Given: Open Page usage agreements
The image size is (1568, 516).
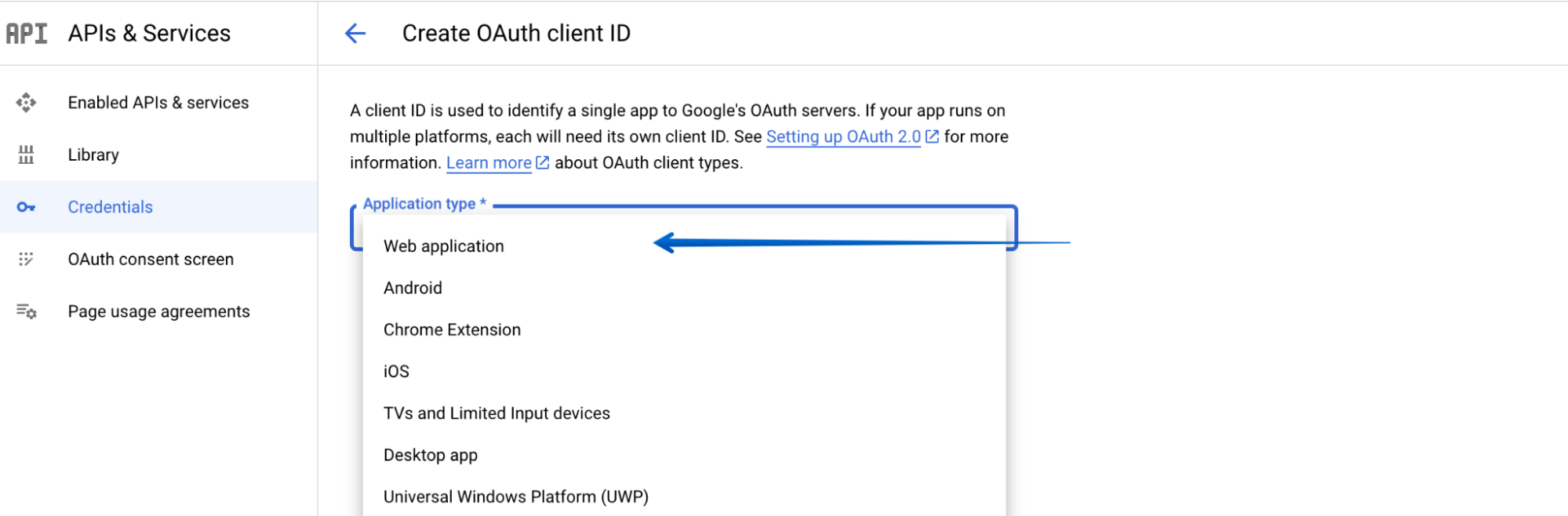Looking at the screenshot, I should [x=158, y=311].
